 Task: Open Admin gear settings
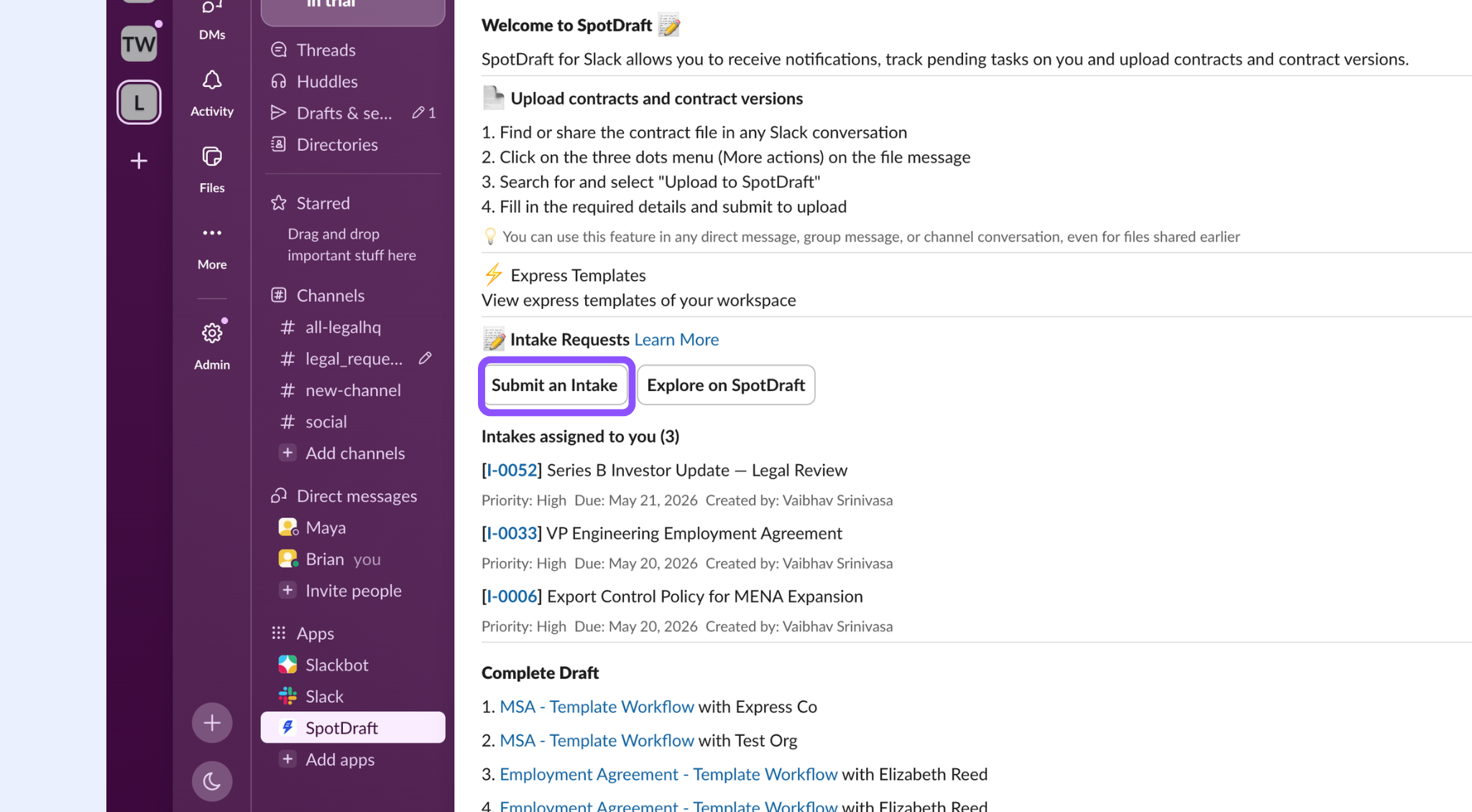coord(212,345)
